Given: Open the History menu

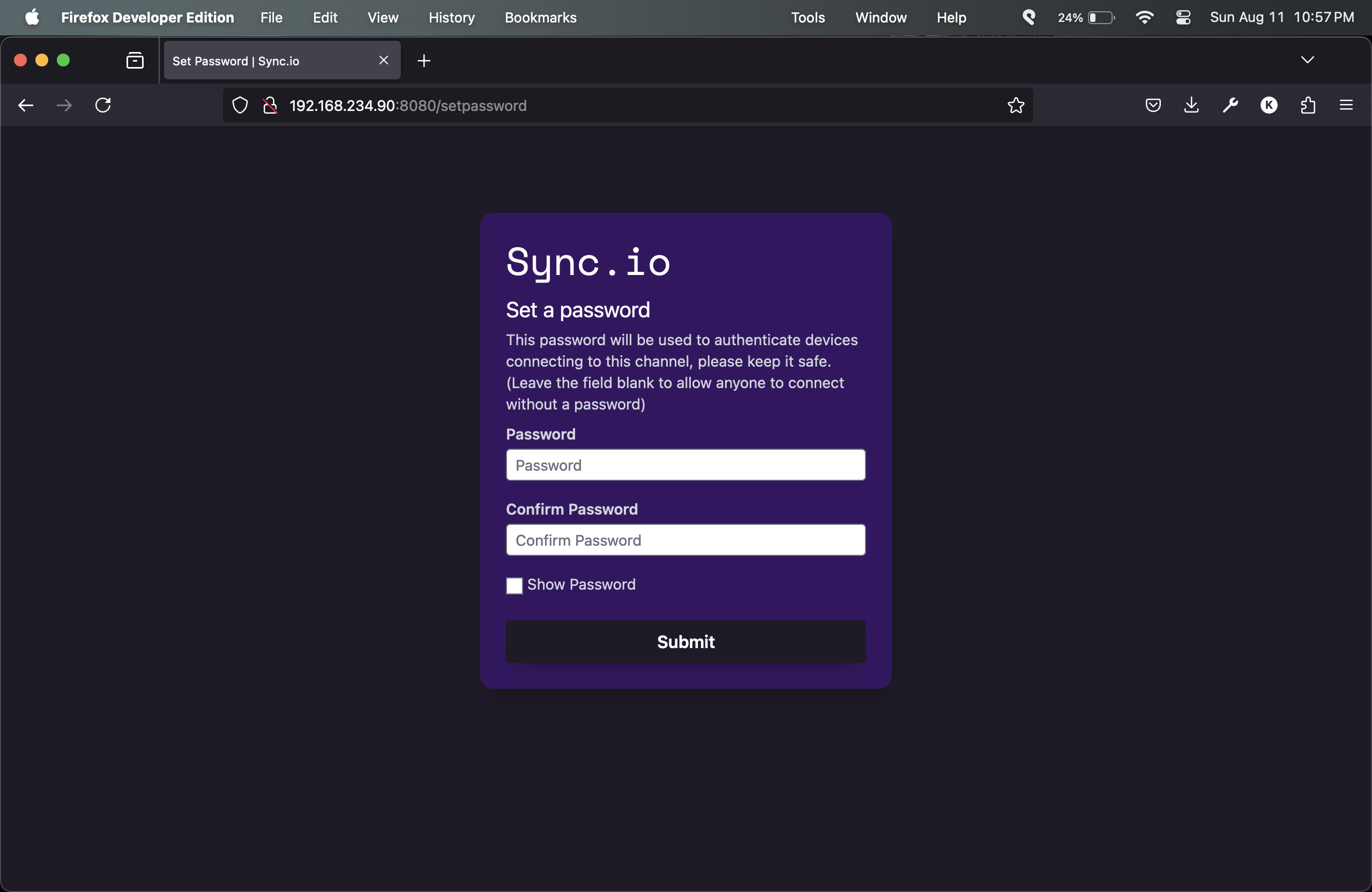Looking at the screenshot, I should [451, 17].
